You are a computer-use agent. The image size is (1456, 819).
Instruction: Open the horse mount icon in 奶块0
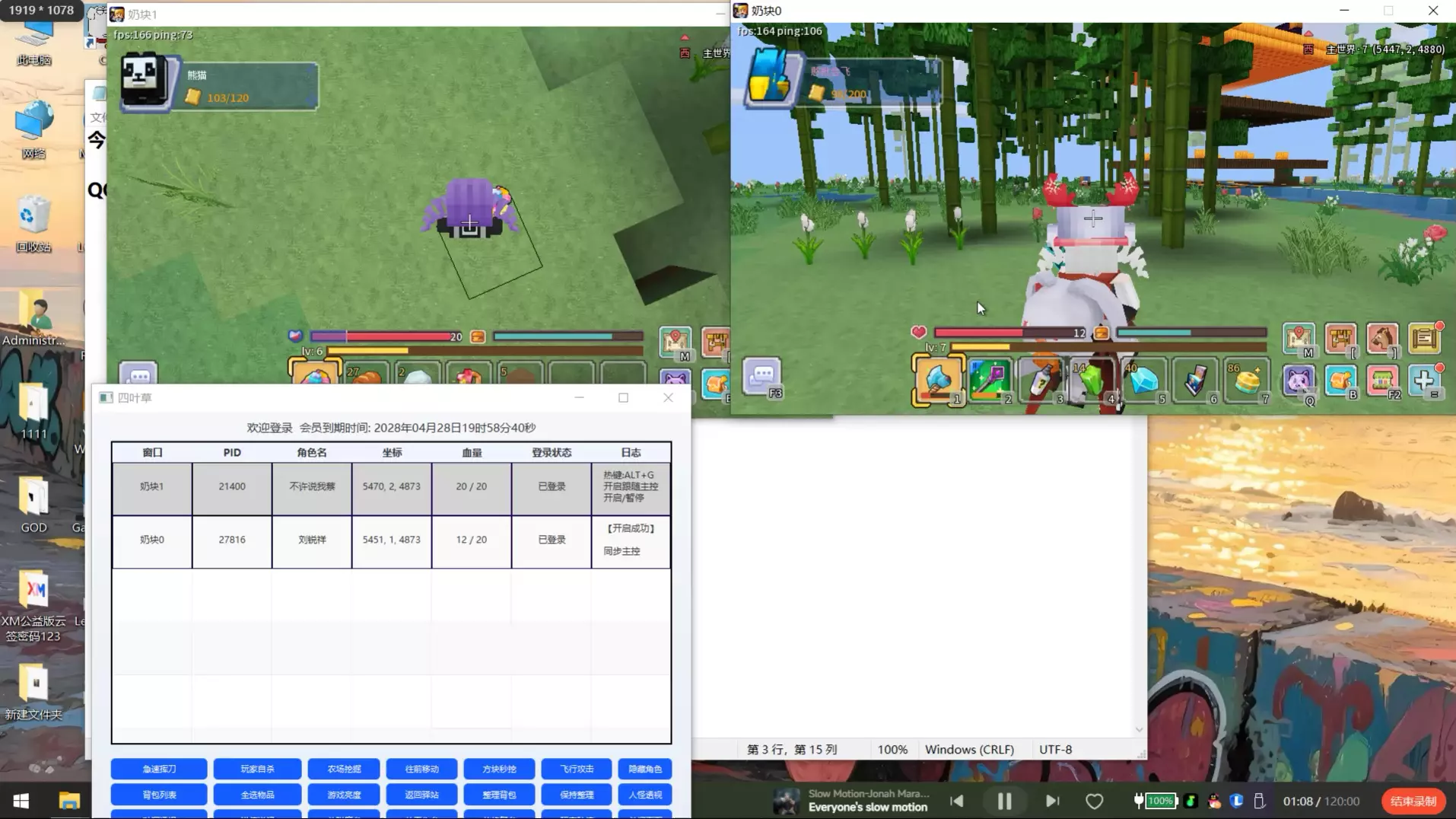[x=1382, y=339]
